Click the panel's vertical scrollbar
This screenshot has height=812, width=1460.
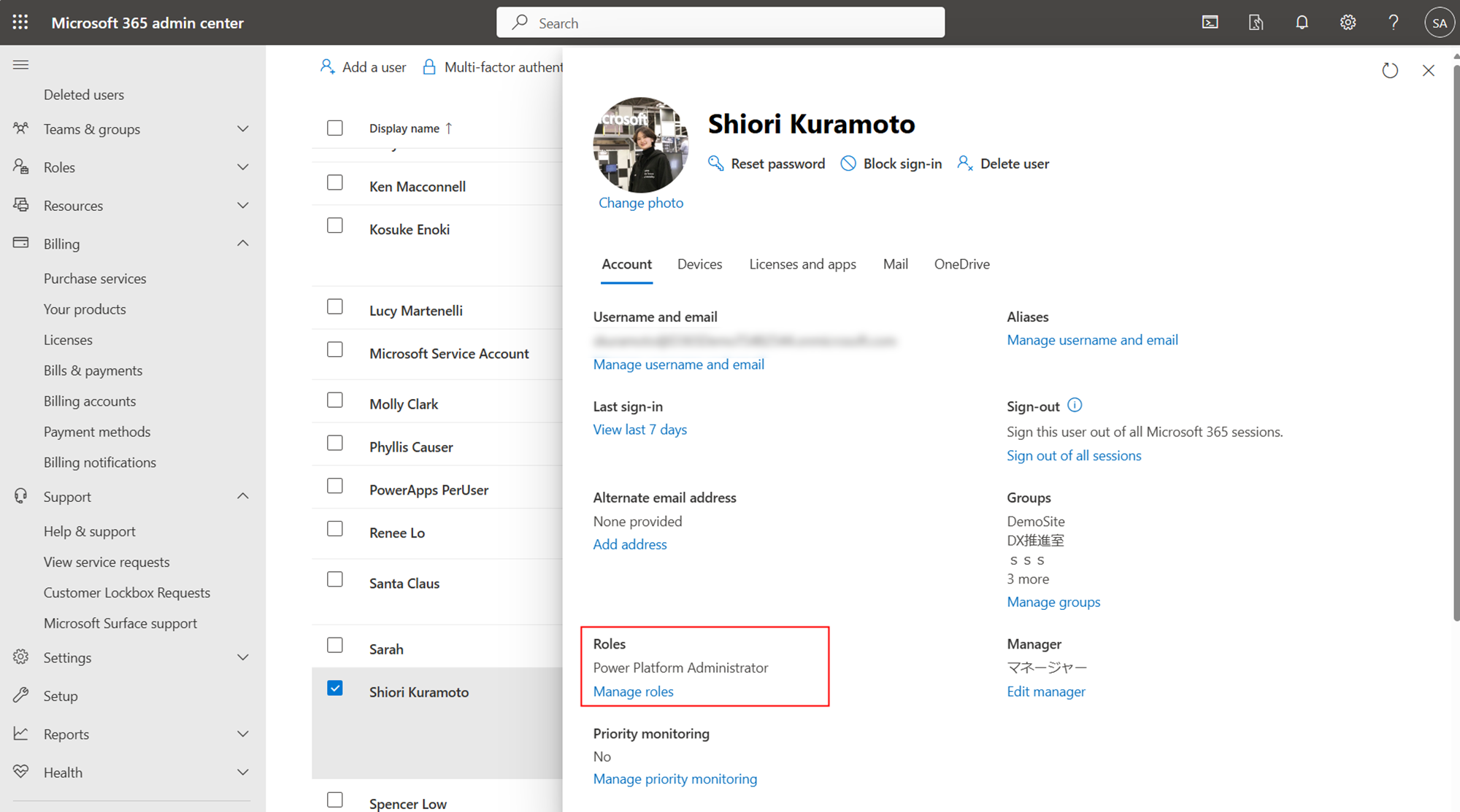coord(1456,343)
